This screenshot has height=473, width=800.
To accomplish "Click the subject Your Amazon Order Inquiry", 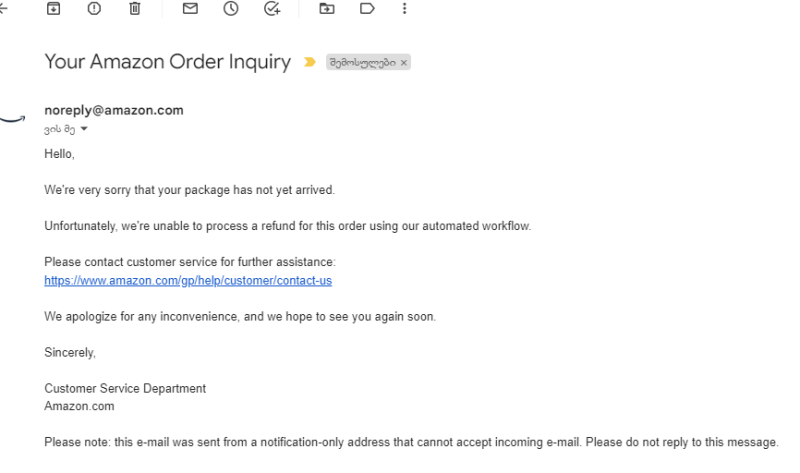I will pyautogui.click(x=167, y=62).
